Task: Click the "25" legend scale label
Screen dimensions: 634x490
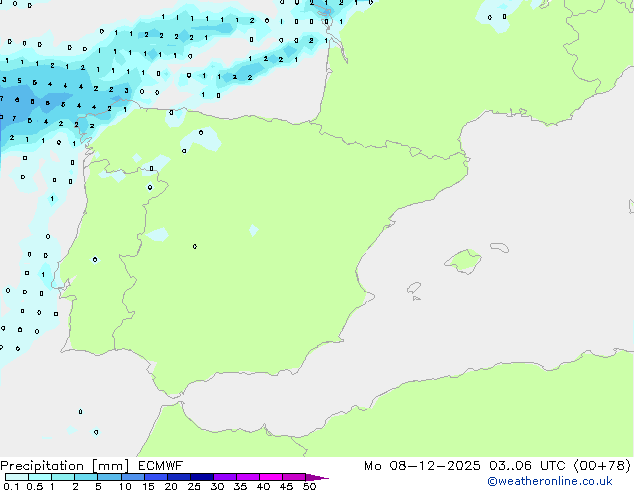Action: tap(194, 486)
